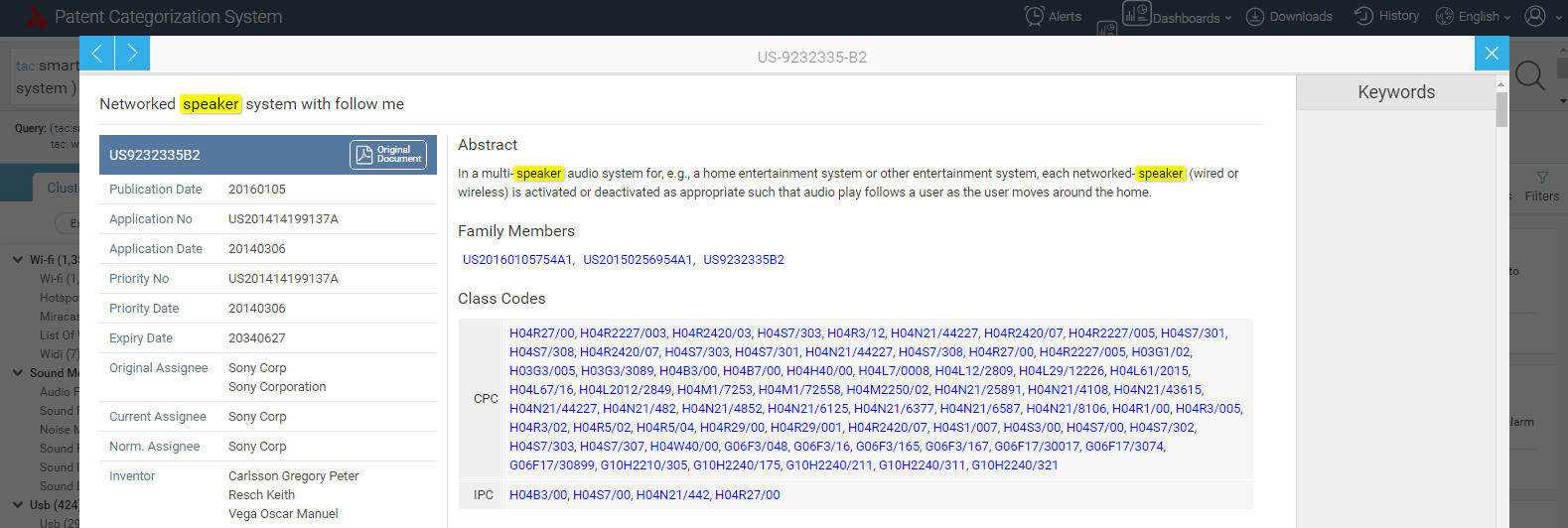1568x528 pixels.
Task: Open family member US20160105754A1
Action: tap(517, 260)
